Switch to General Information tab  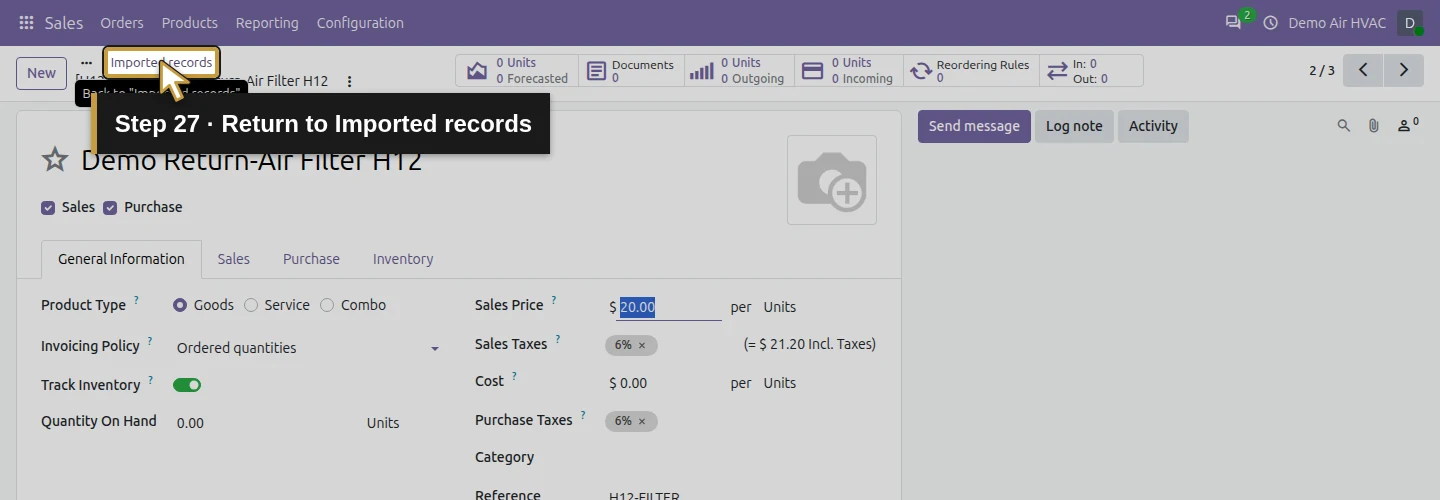(x=121, y=259)
